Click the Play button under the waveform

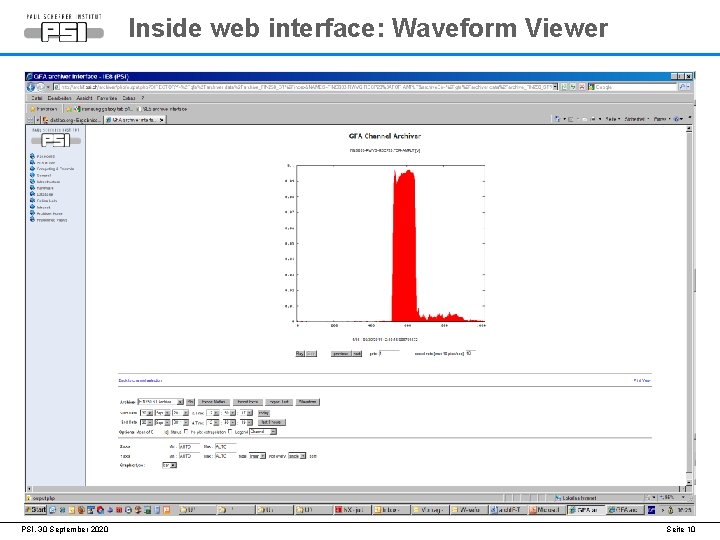(x=300, y=354)
